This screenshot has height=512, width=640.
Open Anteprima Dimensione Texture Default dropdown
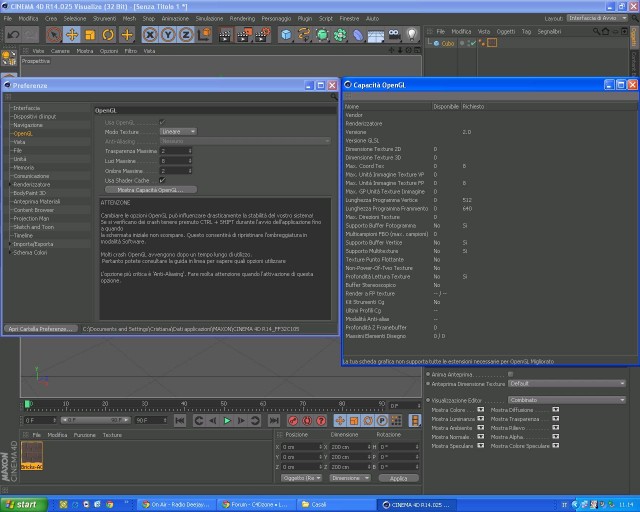(x=567, y=383)
